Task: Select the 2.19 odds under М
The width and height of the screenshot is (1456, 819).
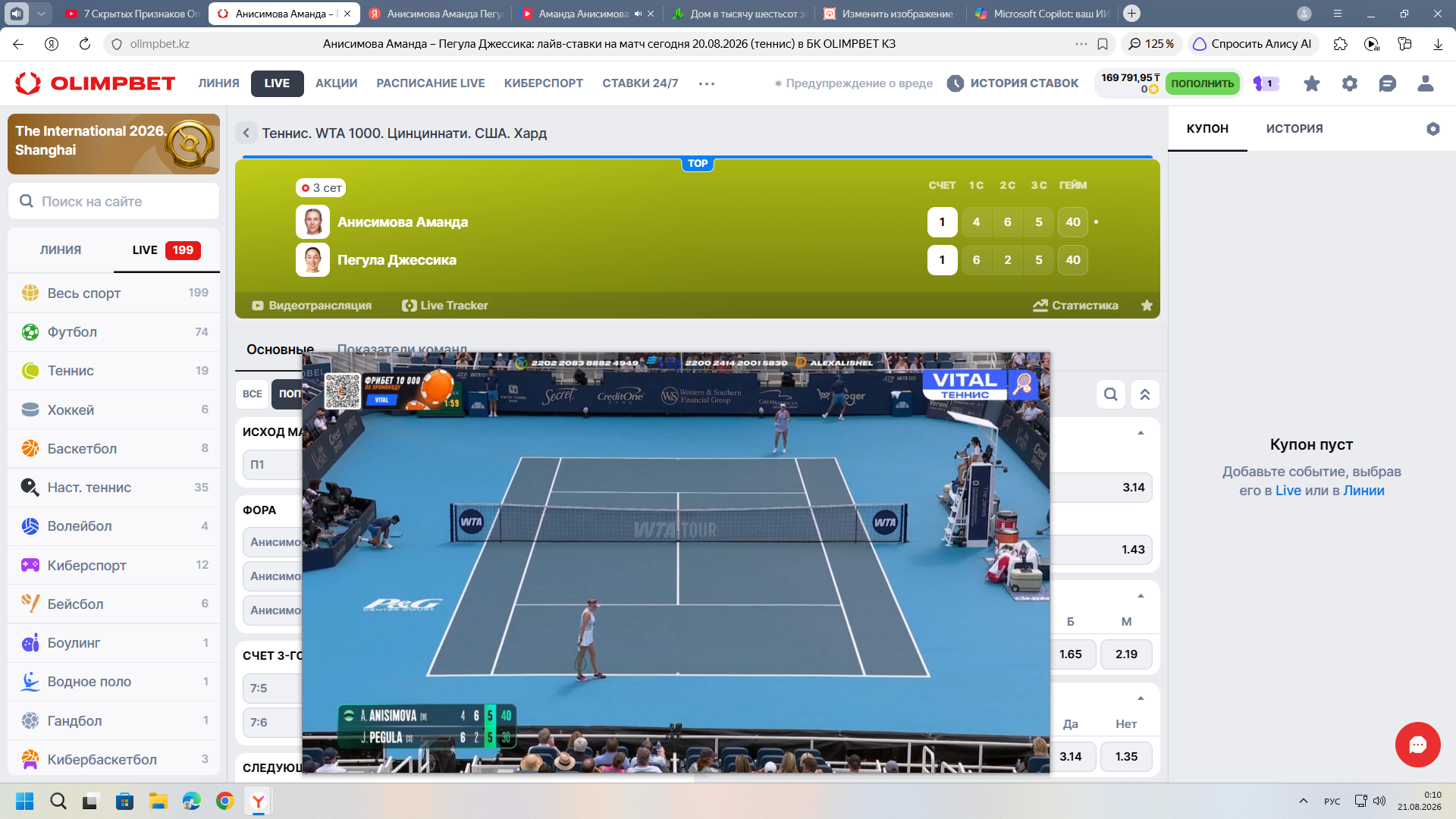Action: pyautogui.click(x=1126, y=654)
